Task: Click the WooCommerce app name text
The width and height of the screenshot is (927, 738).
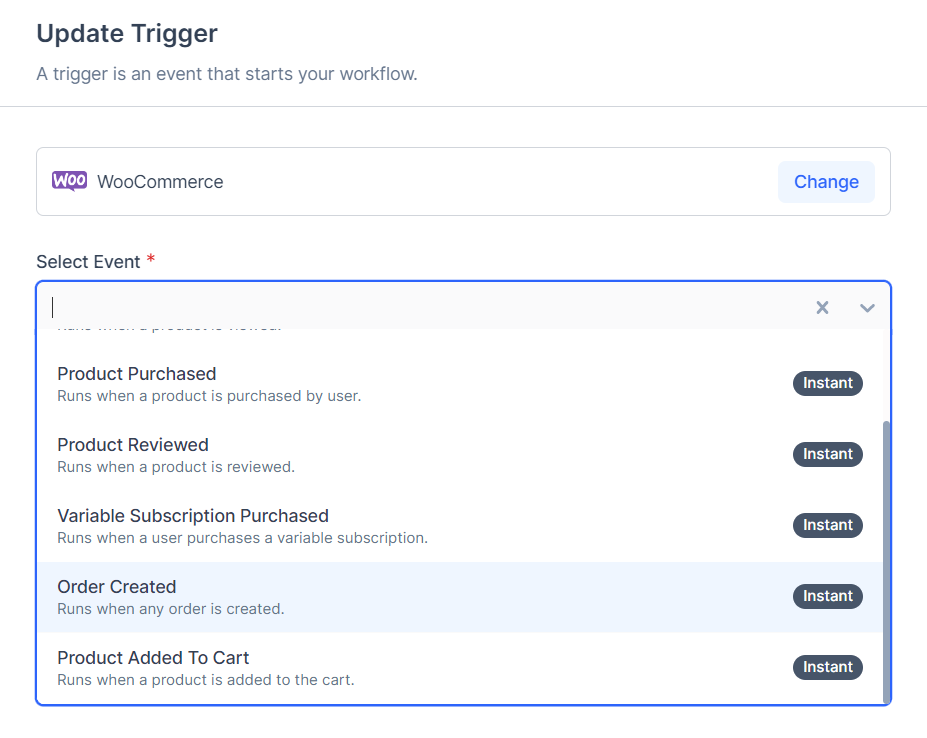Action: 160,182
